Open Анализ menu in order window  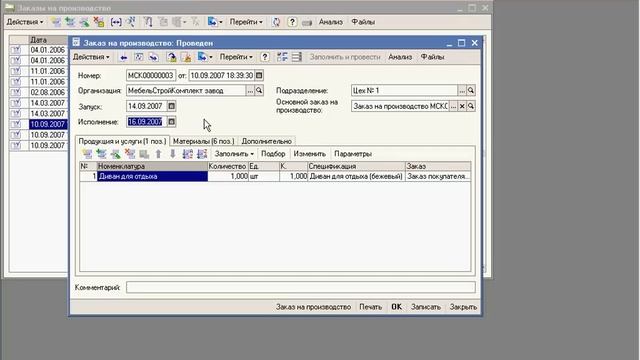400,57
